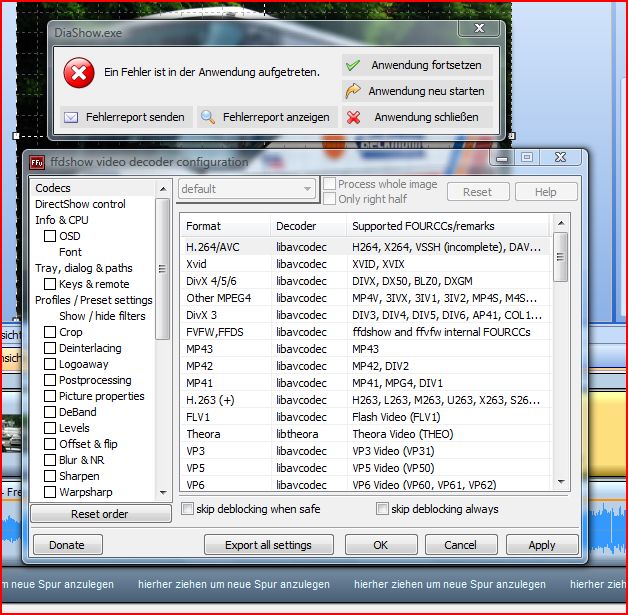Check skip deblocking when safe
The image size is (628, 615).
point(187,509)
